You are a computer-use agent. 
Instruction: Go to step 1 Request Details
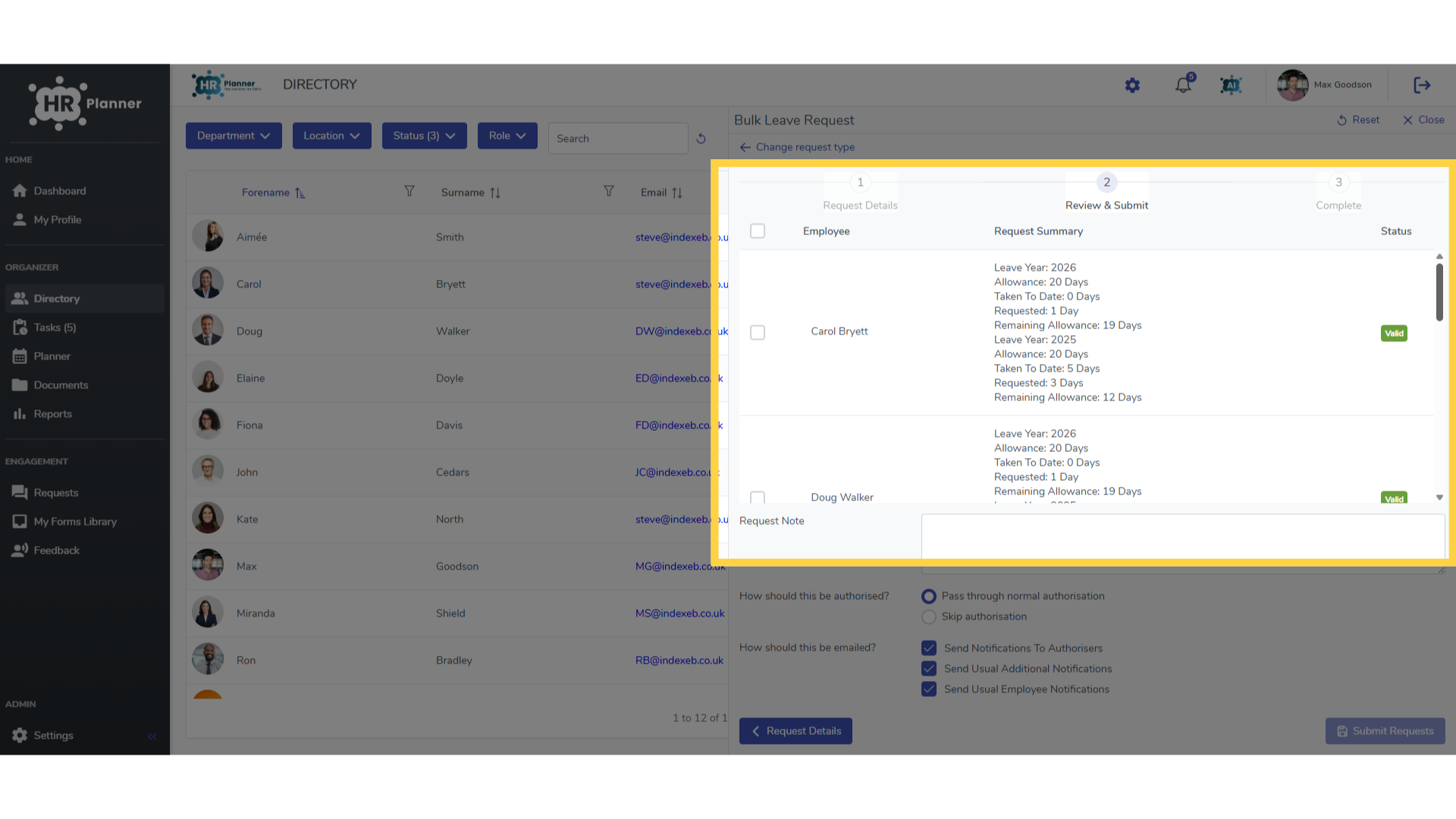tap(860, 192)
